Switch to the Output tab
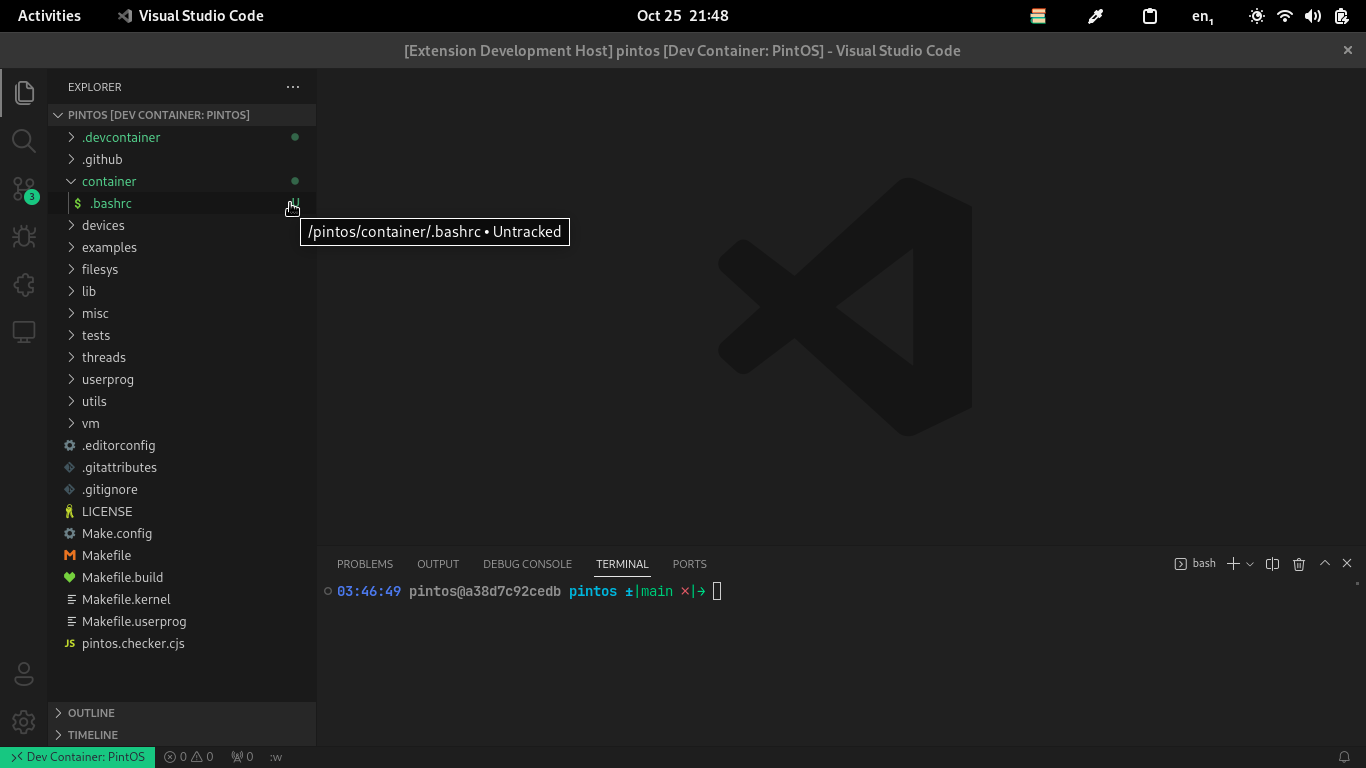 click(x=438, y=564)
